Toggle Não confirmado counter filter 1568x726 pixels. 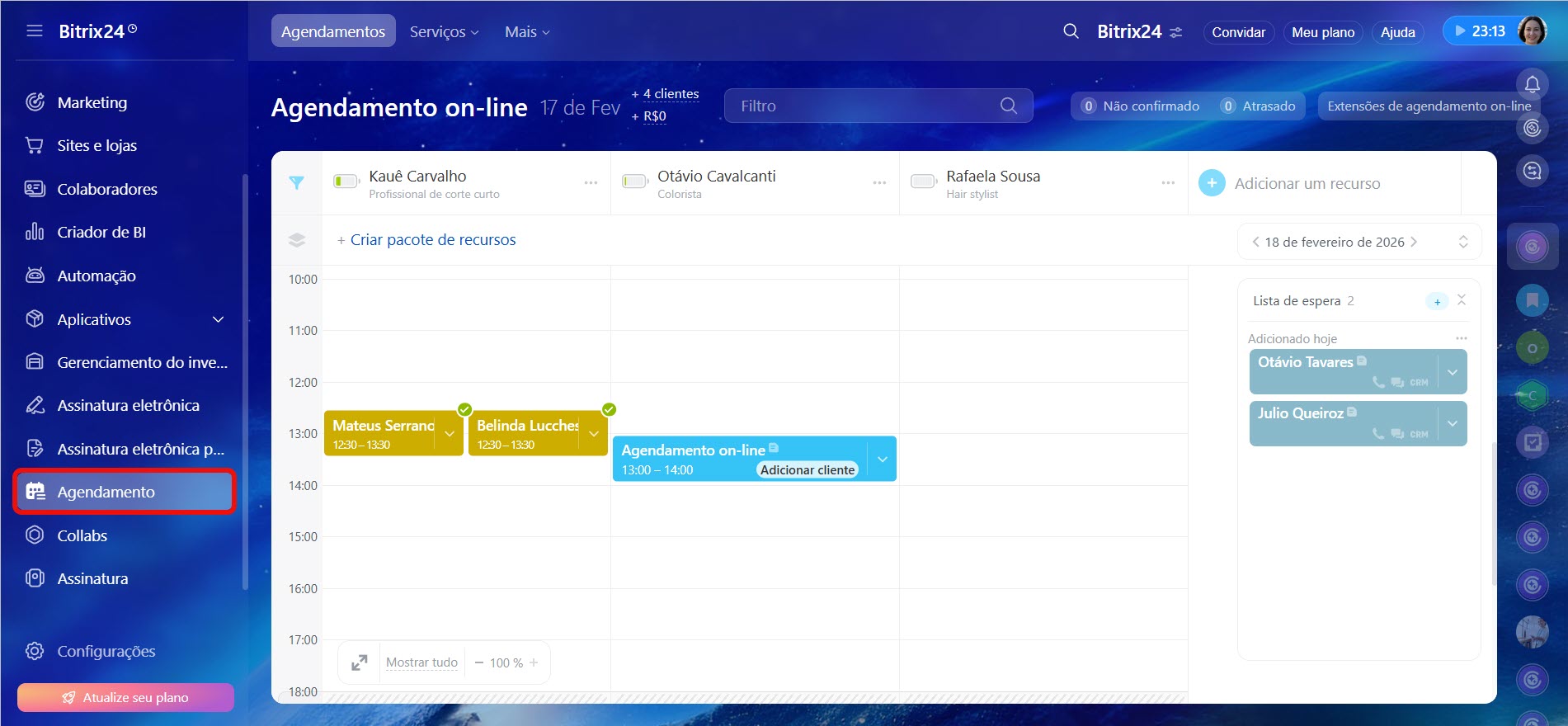coord(1142,106)
